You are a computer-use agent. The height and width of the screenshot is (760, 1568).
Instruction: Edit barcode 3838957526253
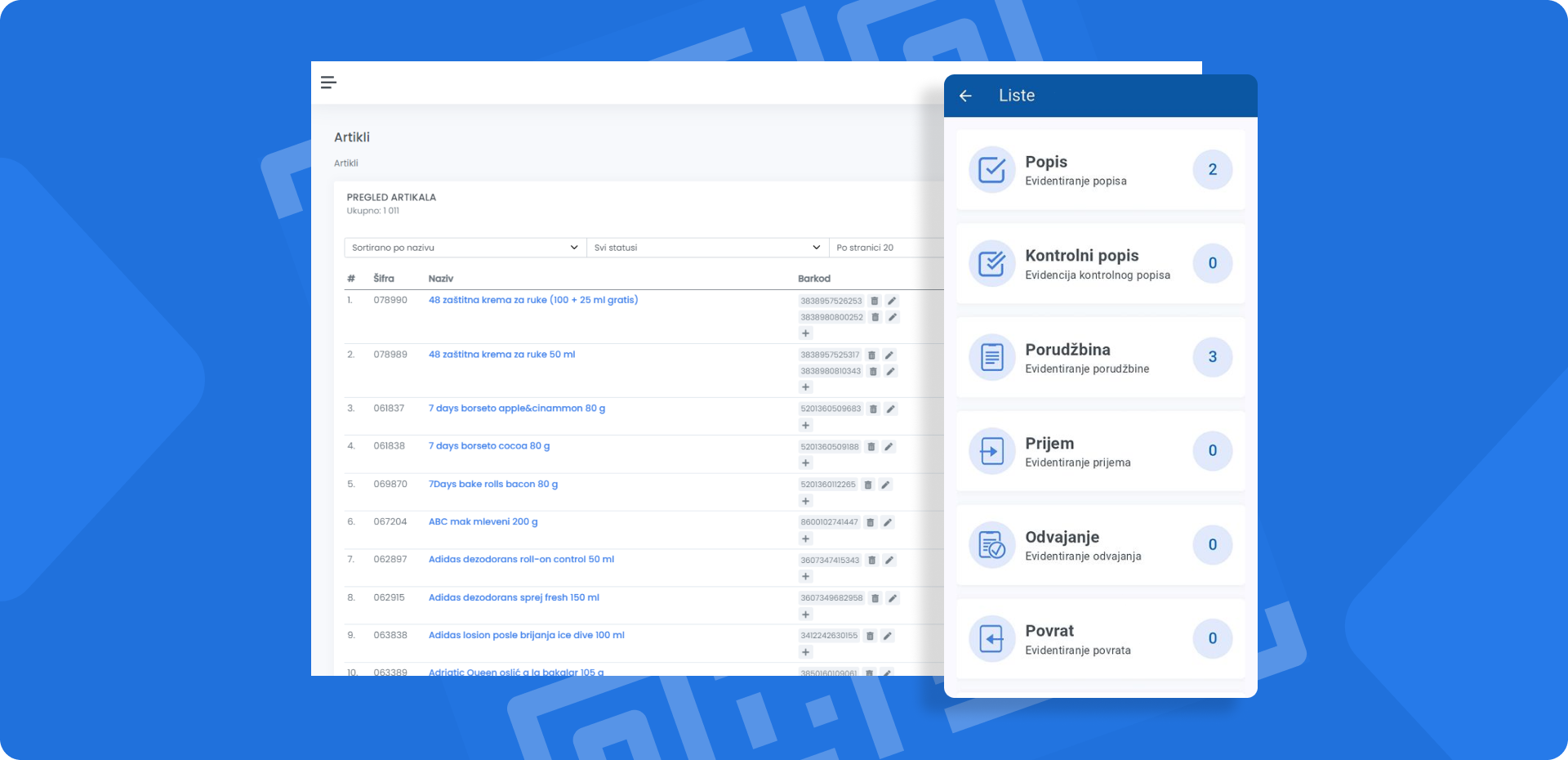(x=892, y=301)
